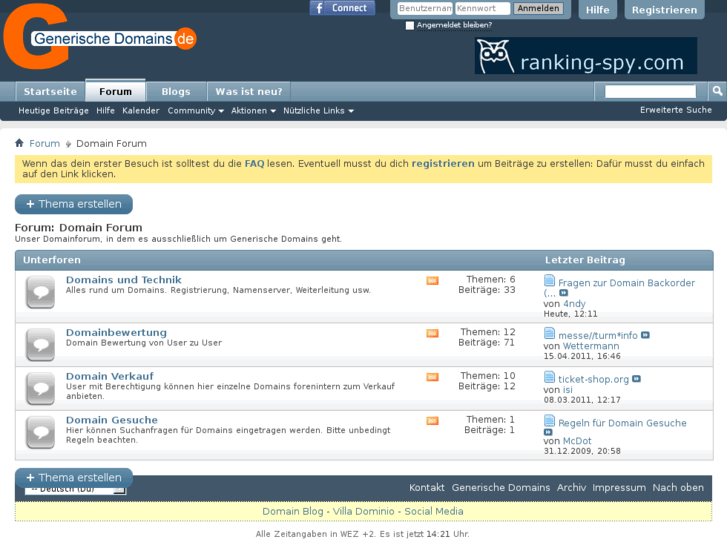Click forum status icon for Domainbewertung
Image resolution: width=727 pixels, height=545 pixels.
(x=40, y=345)
